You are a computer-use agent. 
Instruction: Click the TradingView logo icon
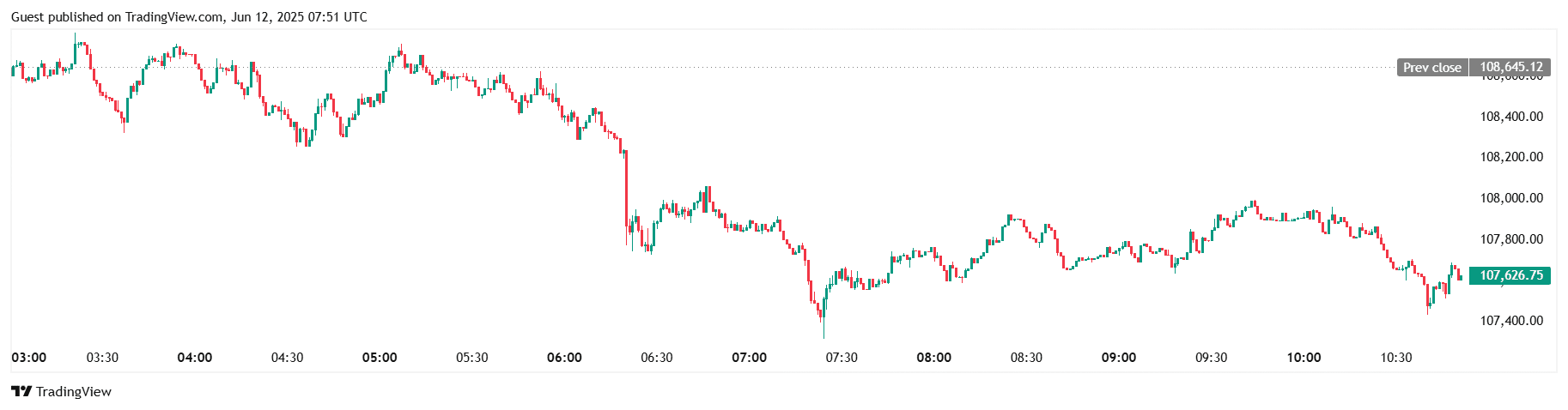[21, 392]
